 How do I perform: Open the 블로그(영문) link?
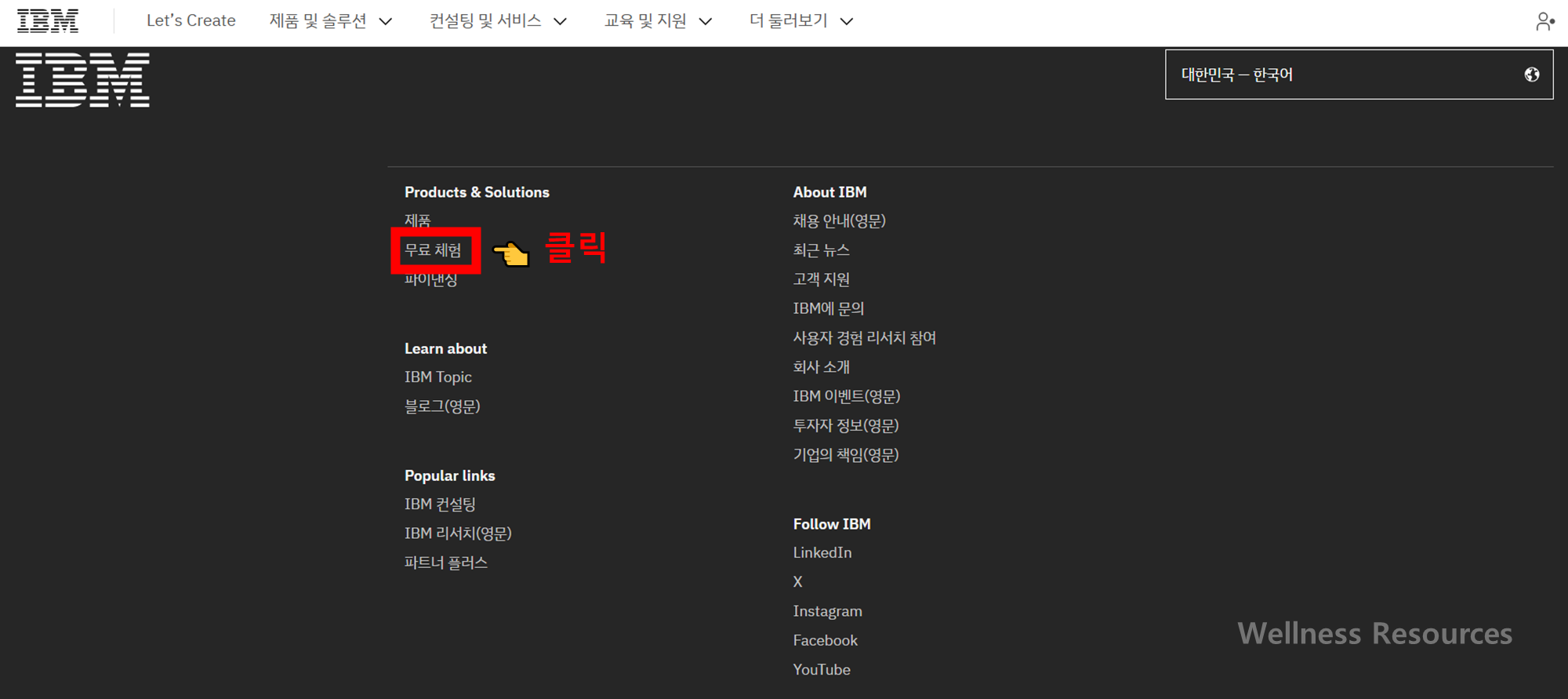tap(442, 406)
